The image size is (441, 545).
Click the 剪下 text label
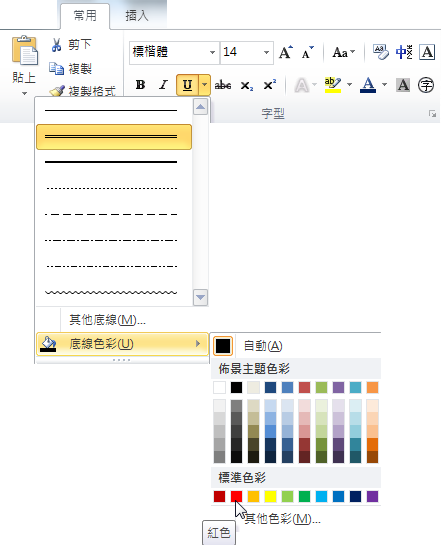[80, 44]
